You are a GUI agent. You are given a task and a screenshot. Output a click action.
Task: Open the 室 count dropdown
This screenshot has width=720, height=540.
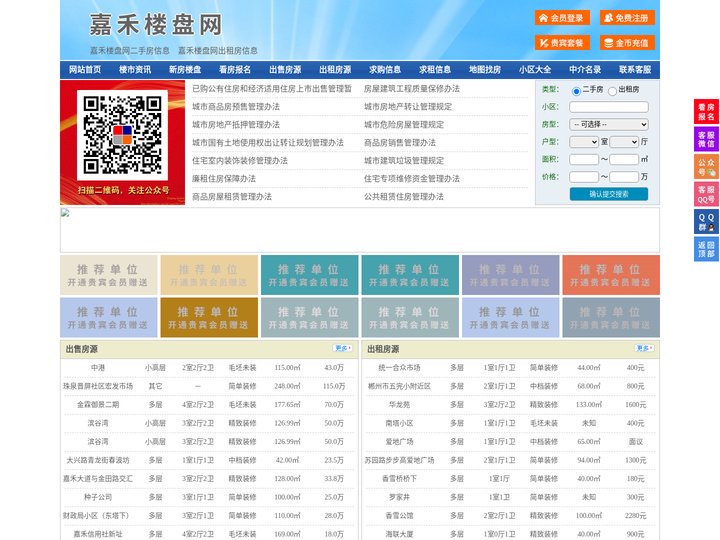584,142
